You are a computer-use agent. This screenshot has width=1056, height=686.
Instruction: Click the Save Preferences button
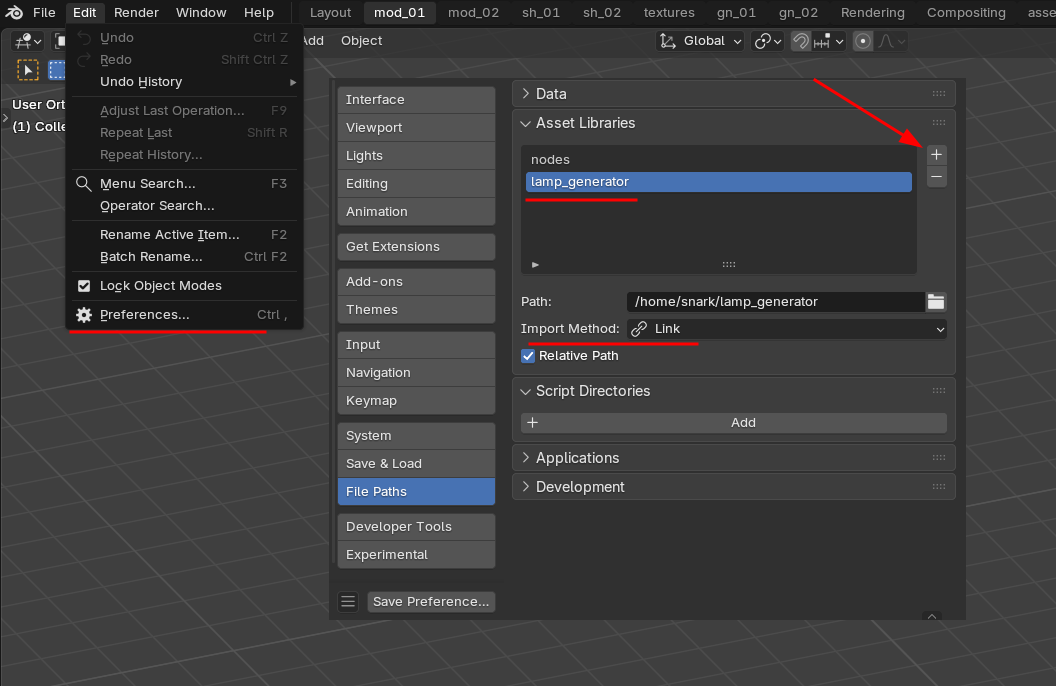pos(431,601)
